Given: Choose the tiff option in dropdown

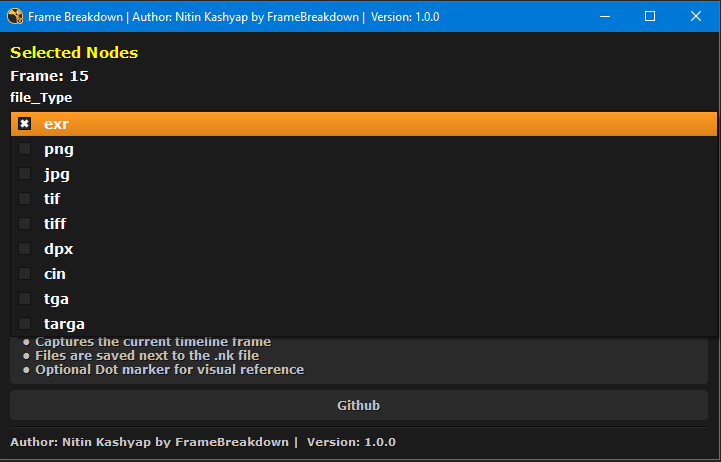Looking at the screenshot, I should [54, 224].
